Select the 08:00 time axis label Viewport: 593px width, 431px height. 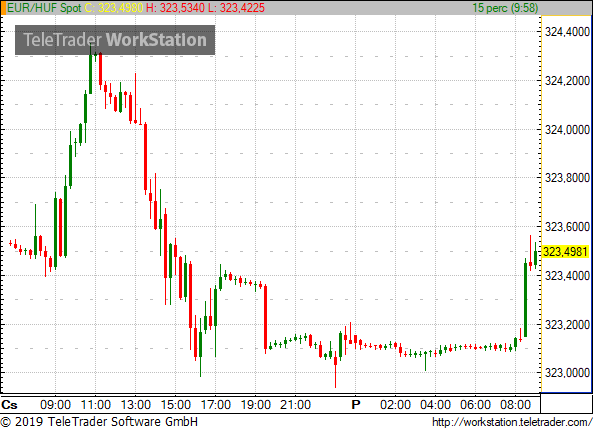pos(515,405)
